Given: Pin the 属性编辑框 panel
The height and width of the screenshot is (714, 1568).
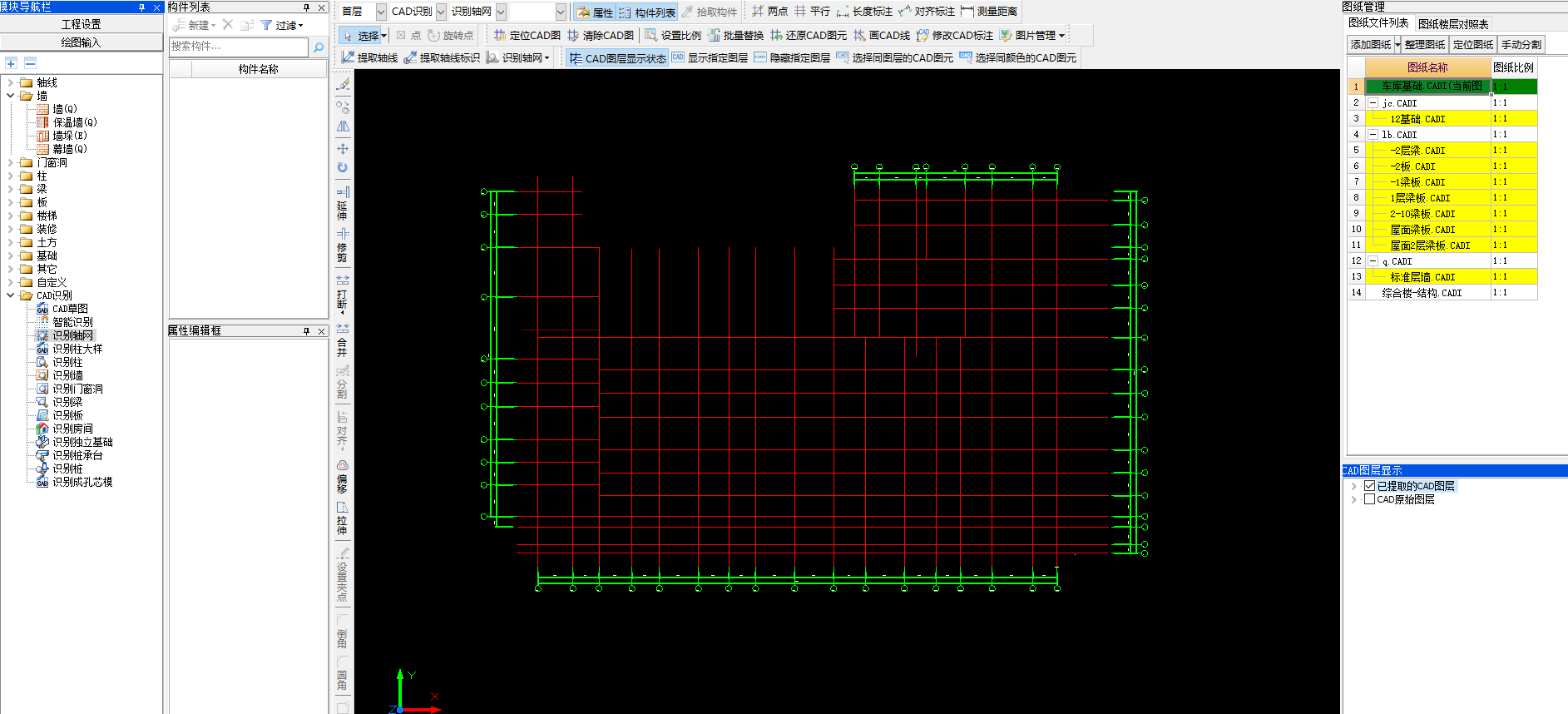Looking at the screenshot, I should [x=306, y=331].
